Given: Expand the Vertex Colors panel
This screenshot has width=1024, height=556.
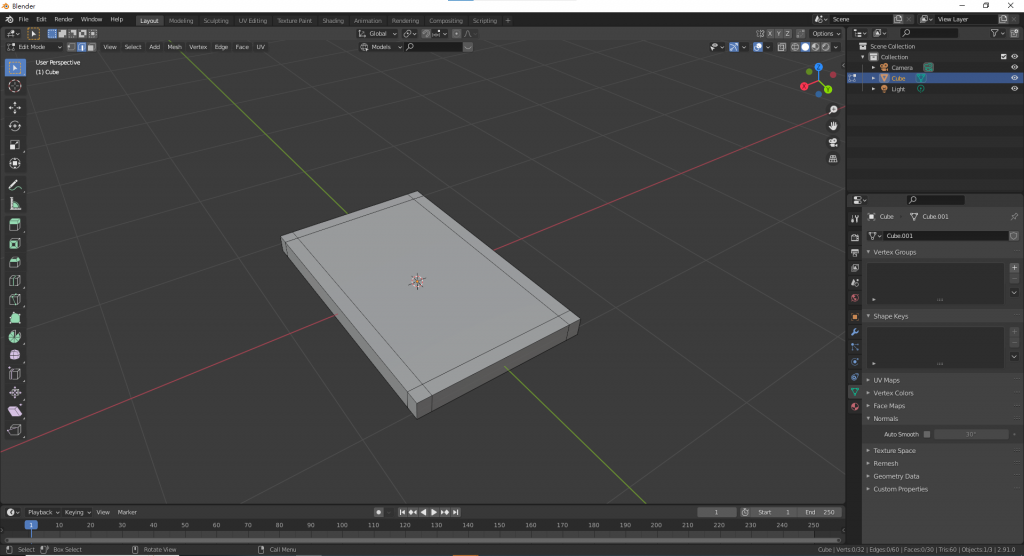Looking at the screenshot, I should click(893, 393).
